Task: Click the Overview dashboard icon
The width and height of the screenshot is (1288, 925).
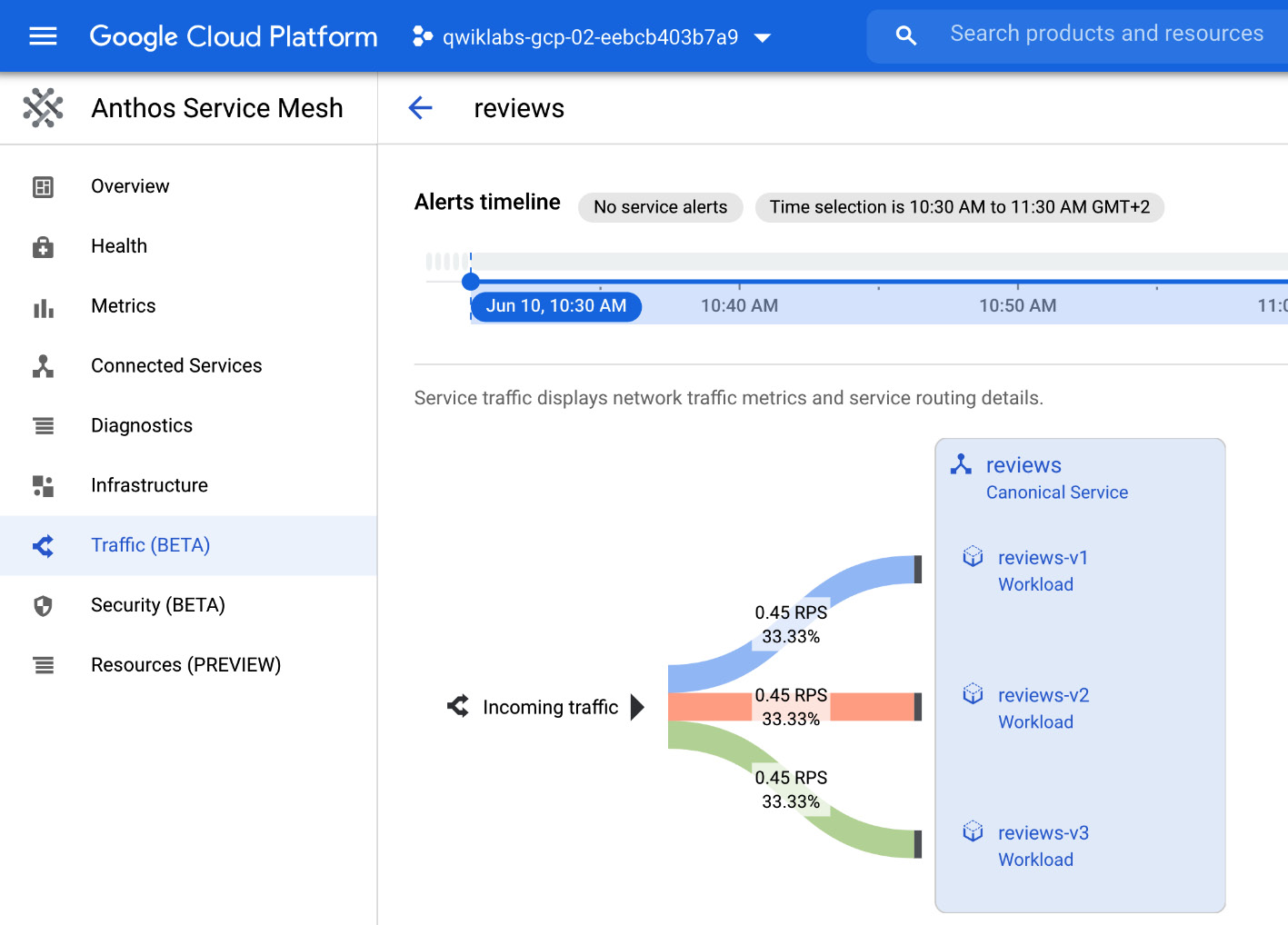Action: [43, 187]
